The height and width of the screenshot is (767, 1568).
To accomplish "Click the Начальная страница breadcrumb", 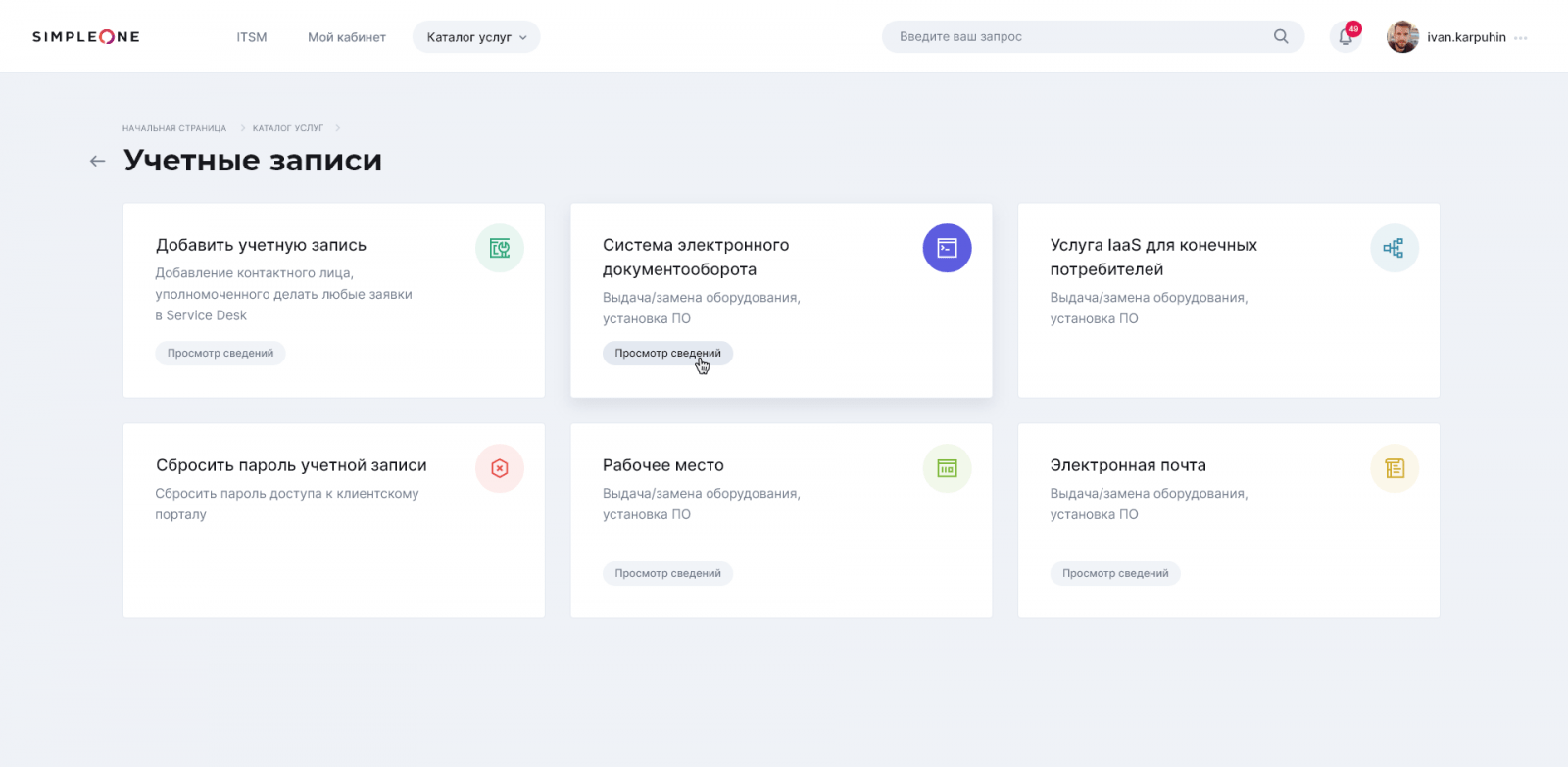I will (174, 128).
